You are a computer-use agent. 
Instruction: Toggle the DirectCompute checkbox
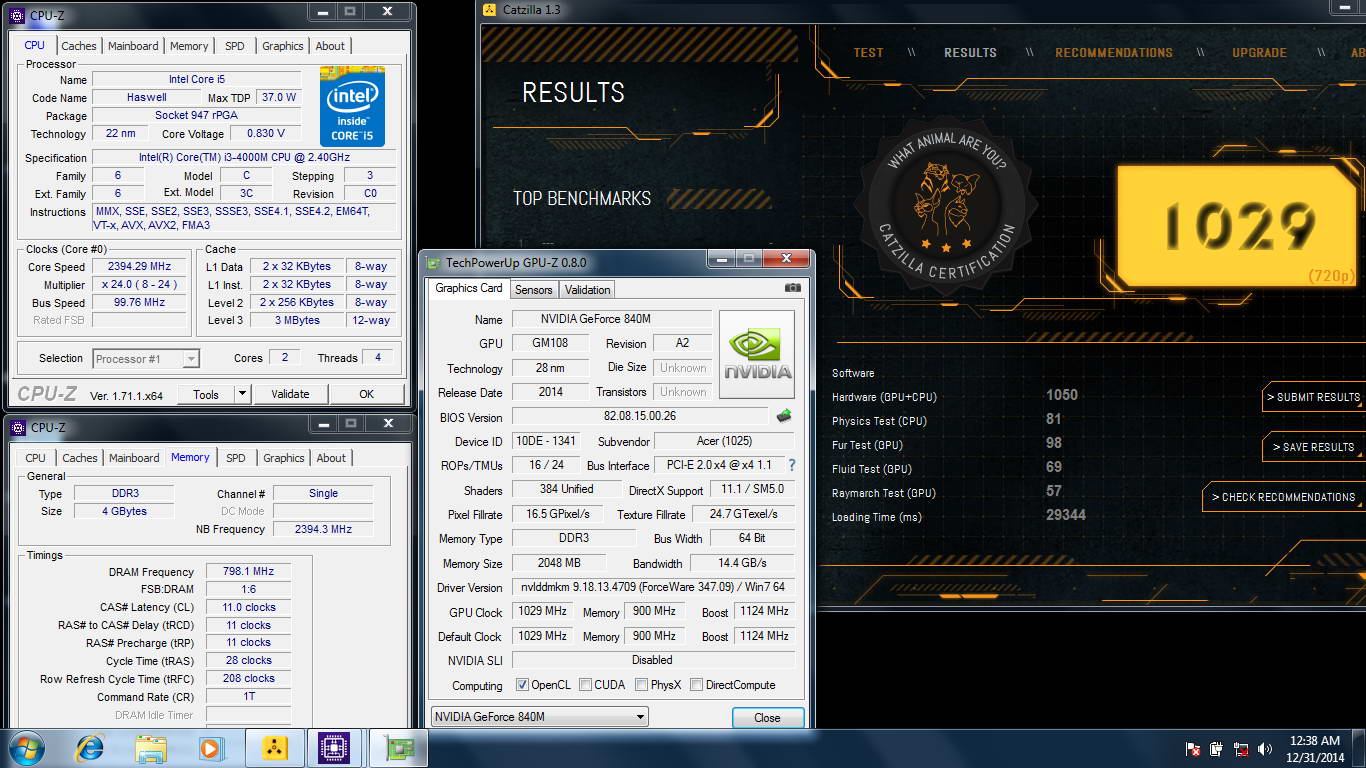[x=696, y=685]
